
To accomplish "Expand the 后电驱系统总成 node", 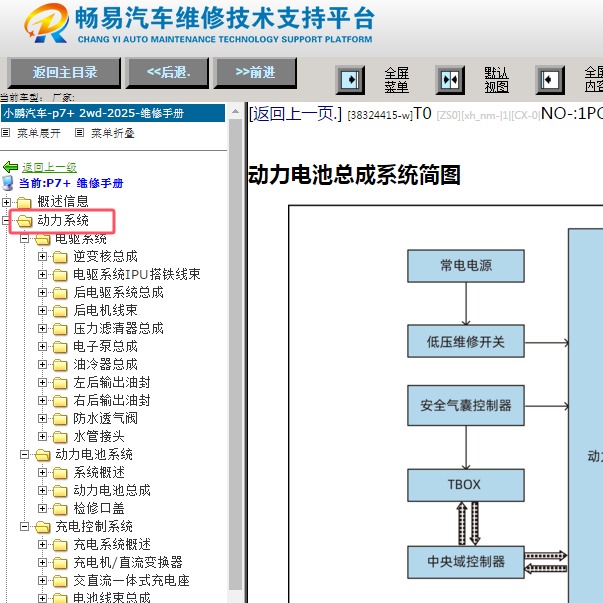I will [x=43, y=293].
